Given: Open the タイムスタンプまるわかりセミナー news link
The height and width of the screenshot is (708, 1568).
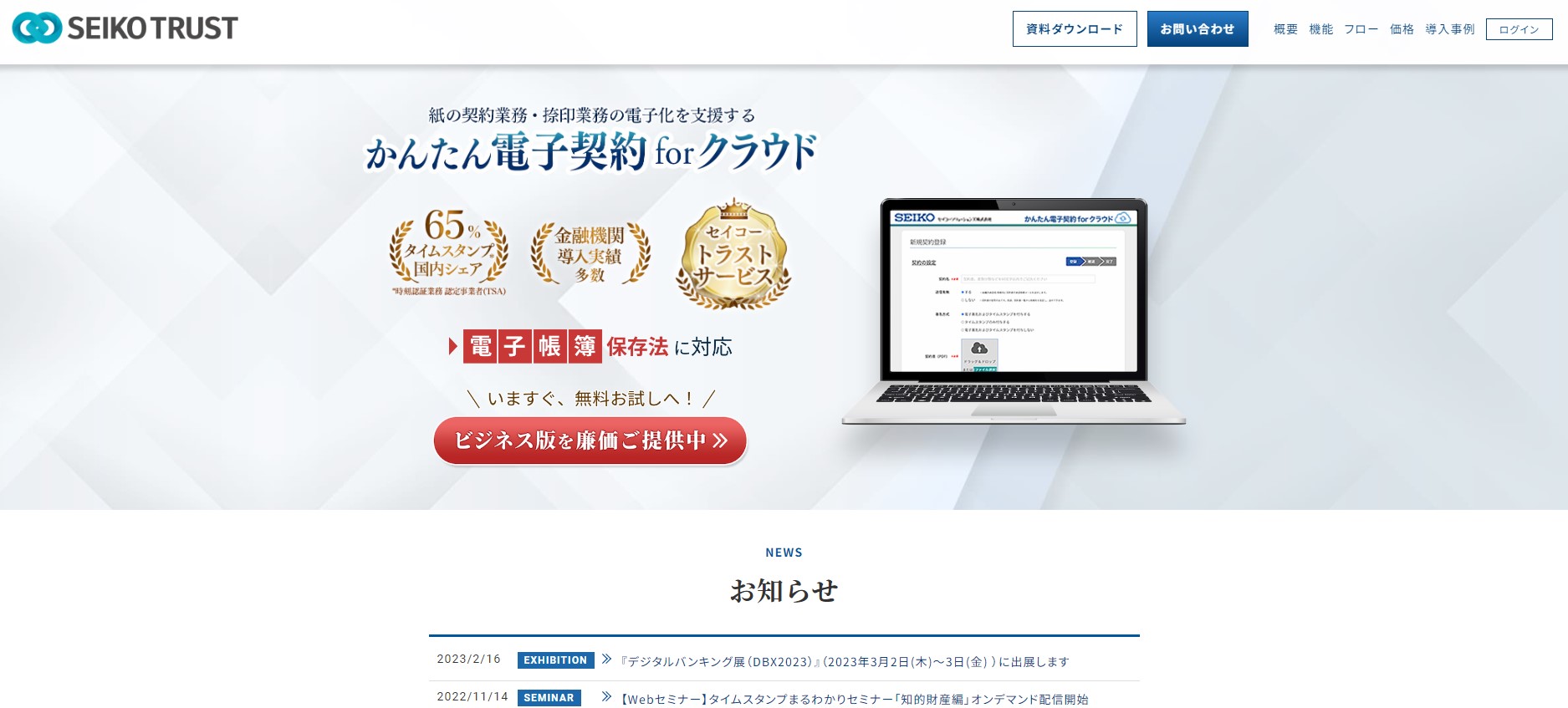Looking at the screenshot, I should (x=855, y=700).
